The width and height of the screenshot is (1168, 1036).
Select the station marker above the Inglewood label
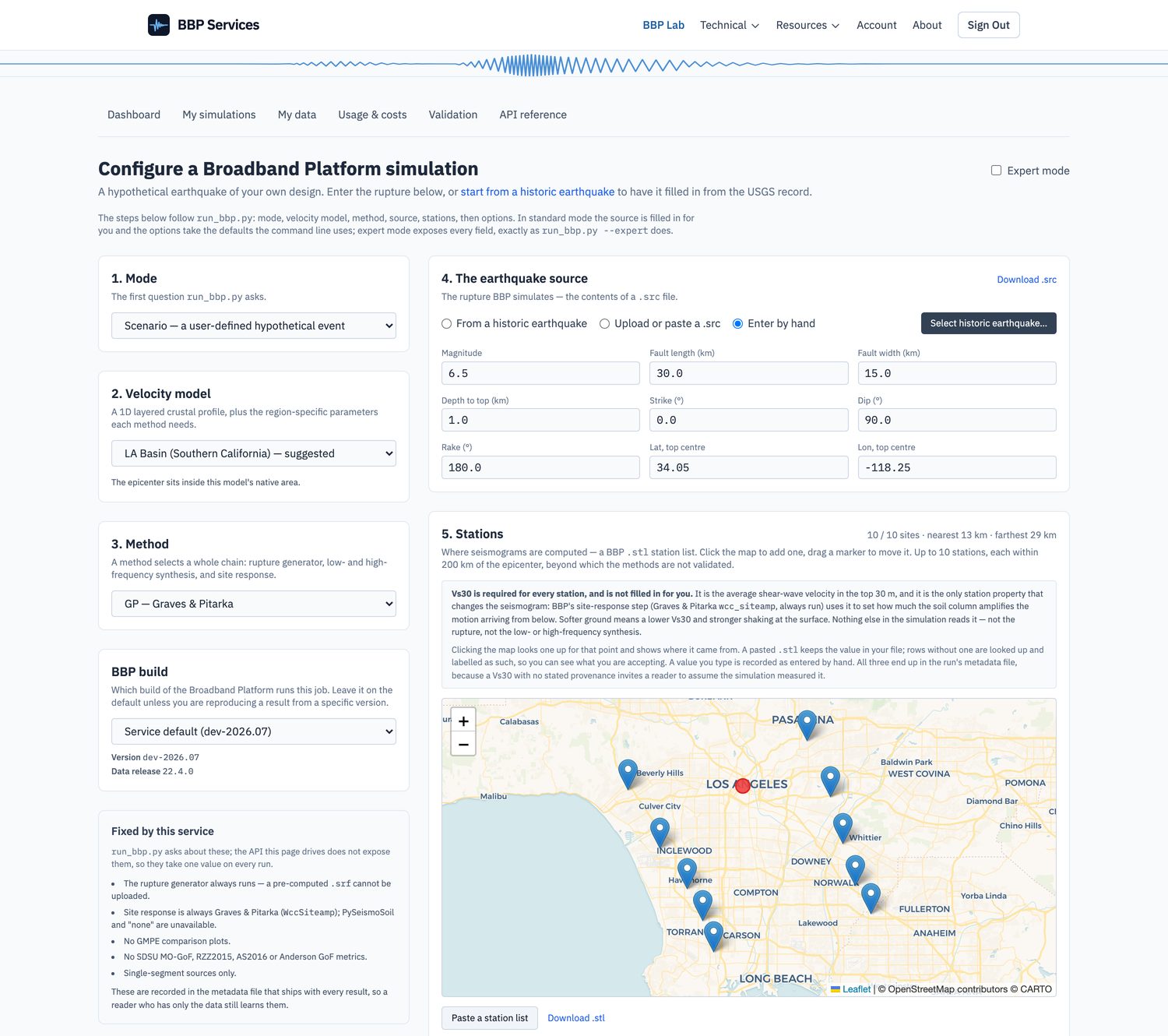point(660,833)
